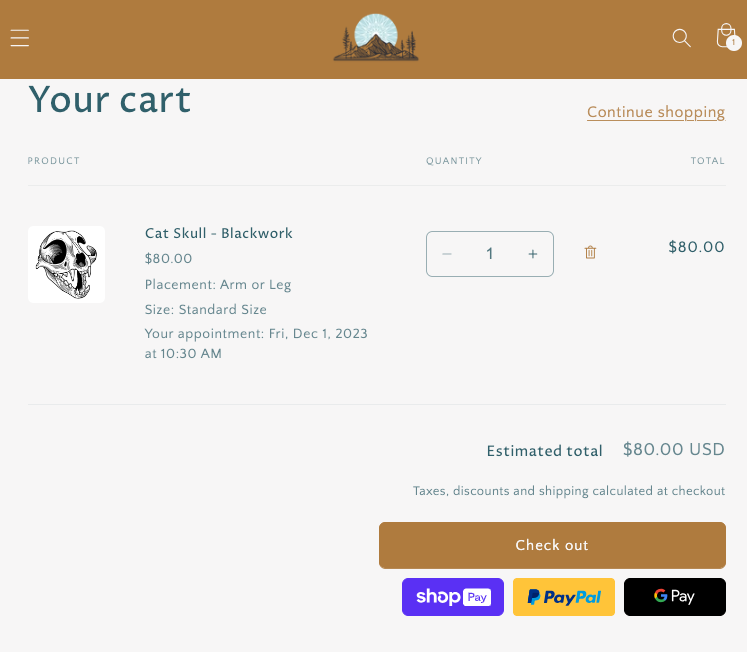
Task: Remove Cat Skull item with trash icon
Action: click(590, 253)
